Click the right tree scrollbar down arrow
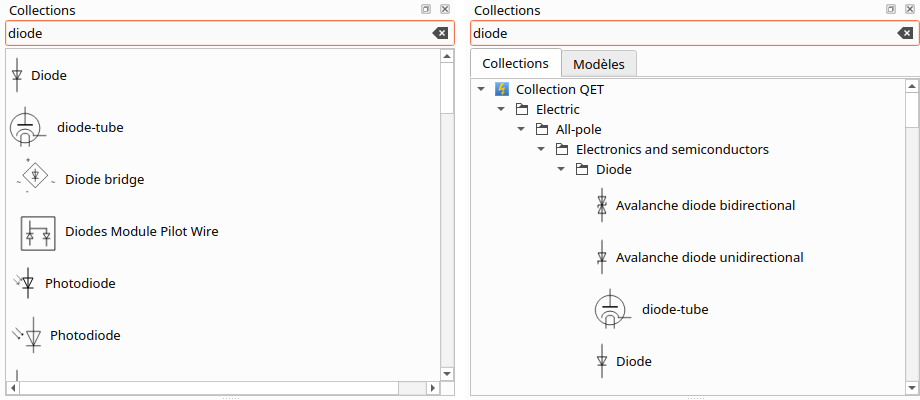This screenshot has height=400, width=920. coord(912,388)
